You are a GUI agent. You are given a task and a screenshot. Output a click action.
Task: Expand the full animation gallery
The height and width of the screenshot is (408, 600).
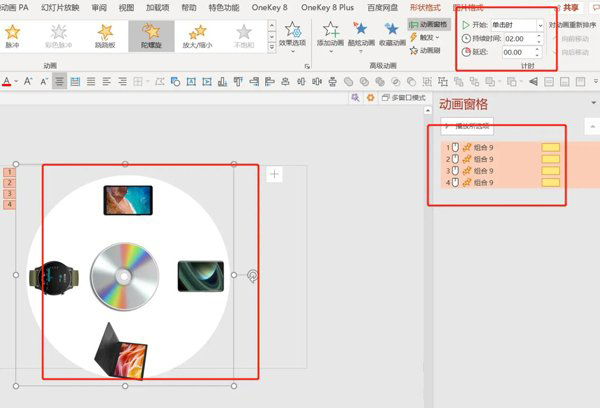click(x=272, y=47)
